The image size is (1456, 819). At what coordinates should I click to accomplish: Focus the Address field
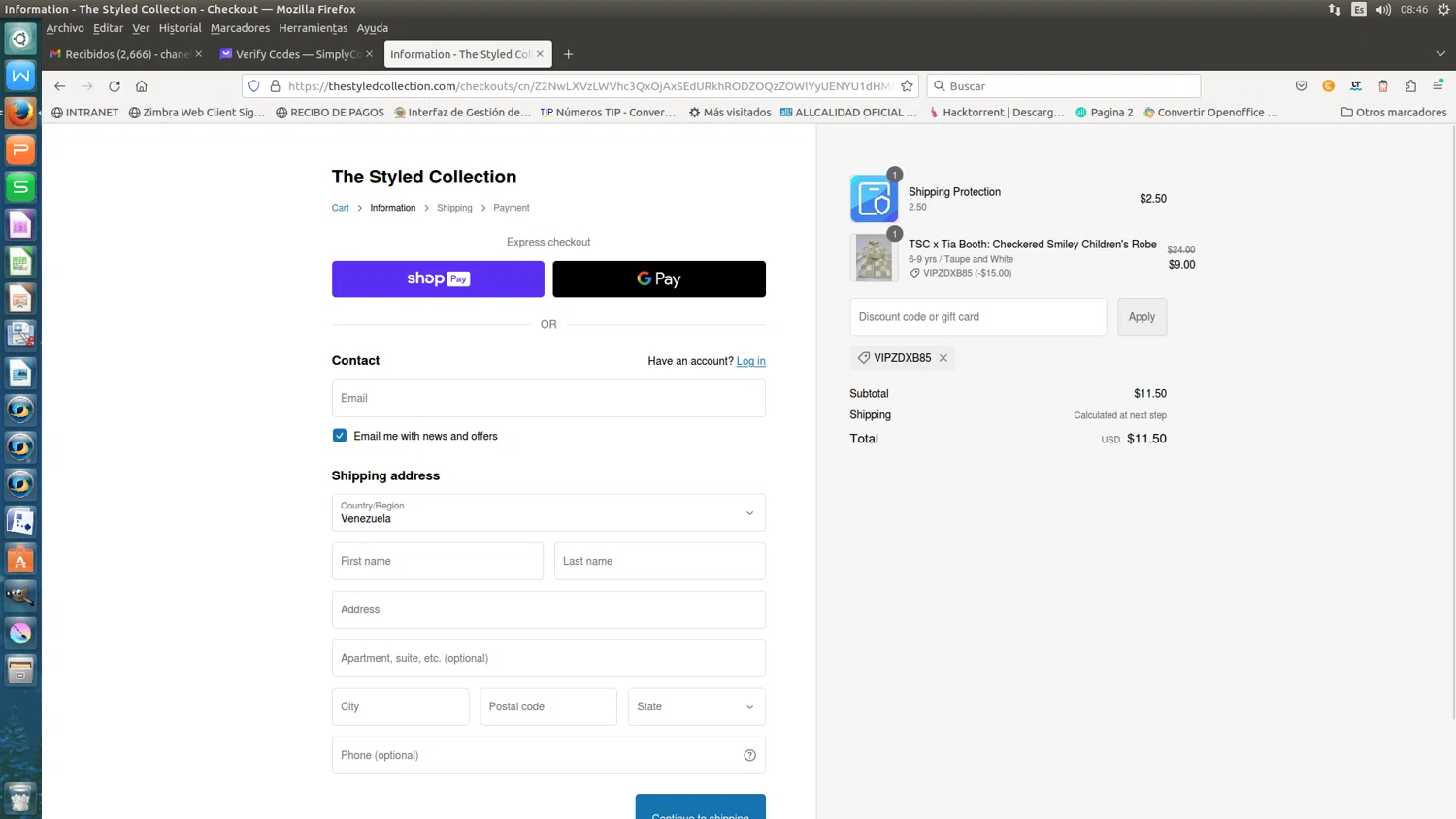548,609
